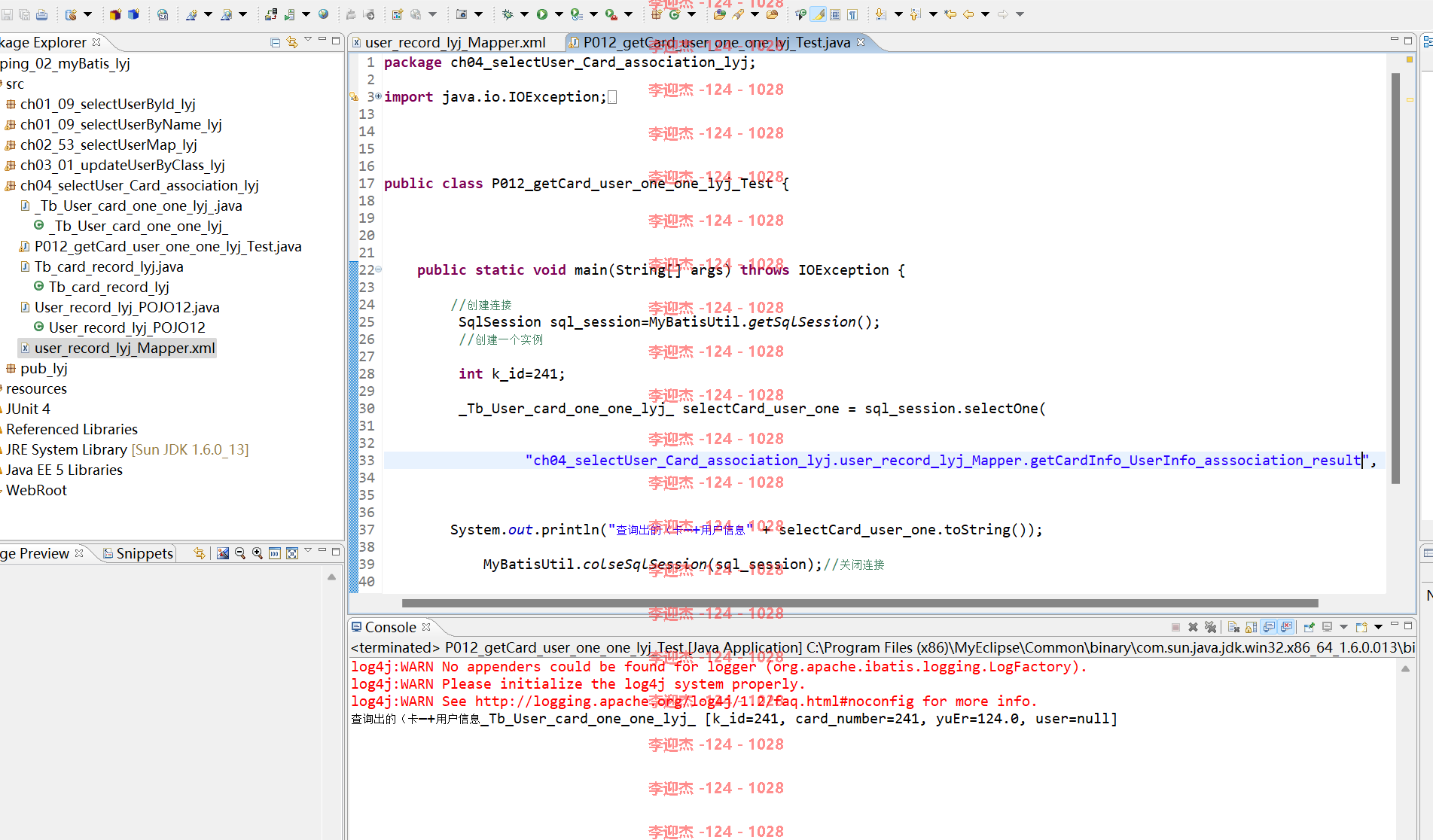The image size is (1433, 840).
Task: Click Remove All Terminated Launches icon
Action: click(x=1210, y=627)
